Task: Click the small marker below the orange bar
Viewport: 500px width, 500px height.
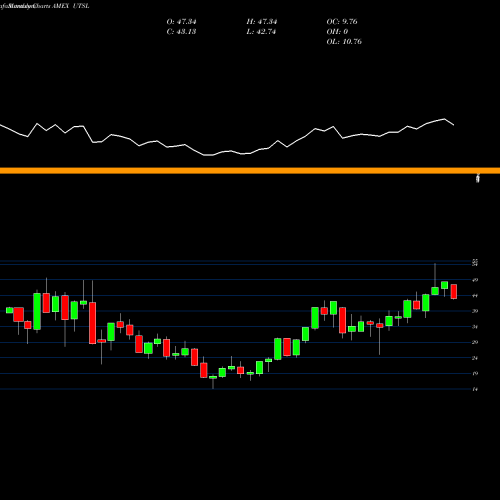Action: coord(478,178)
